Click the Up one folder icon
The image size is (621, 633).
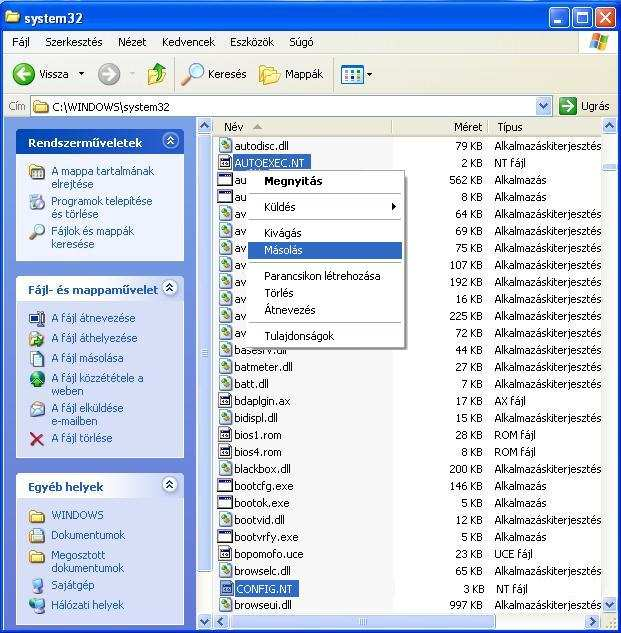click(157, 74)
